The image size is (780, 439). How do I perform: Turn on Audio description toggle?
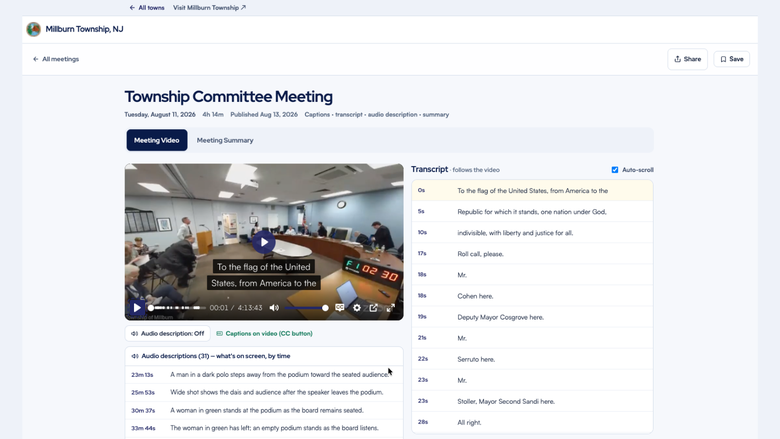pyautogui.click(x=168, y=334)
